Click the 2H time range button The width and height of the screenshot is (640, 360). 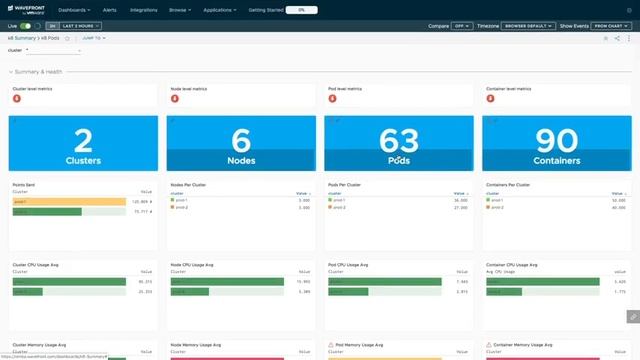pos(52,26)
